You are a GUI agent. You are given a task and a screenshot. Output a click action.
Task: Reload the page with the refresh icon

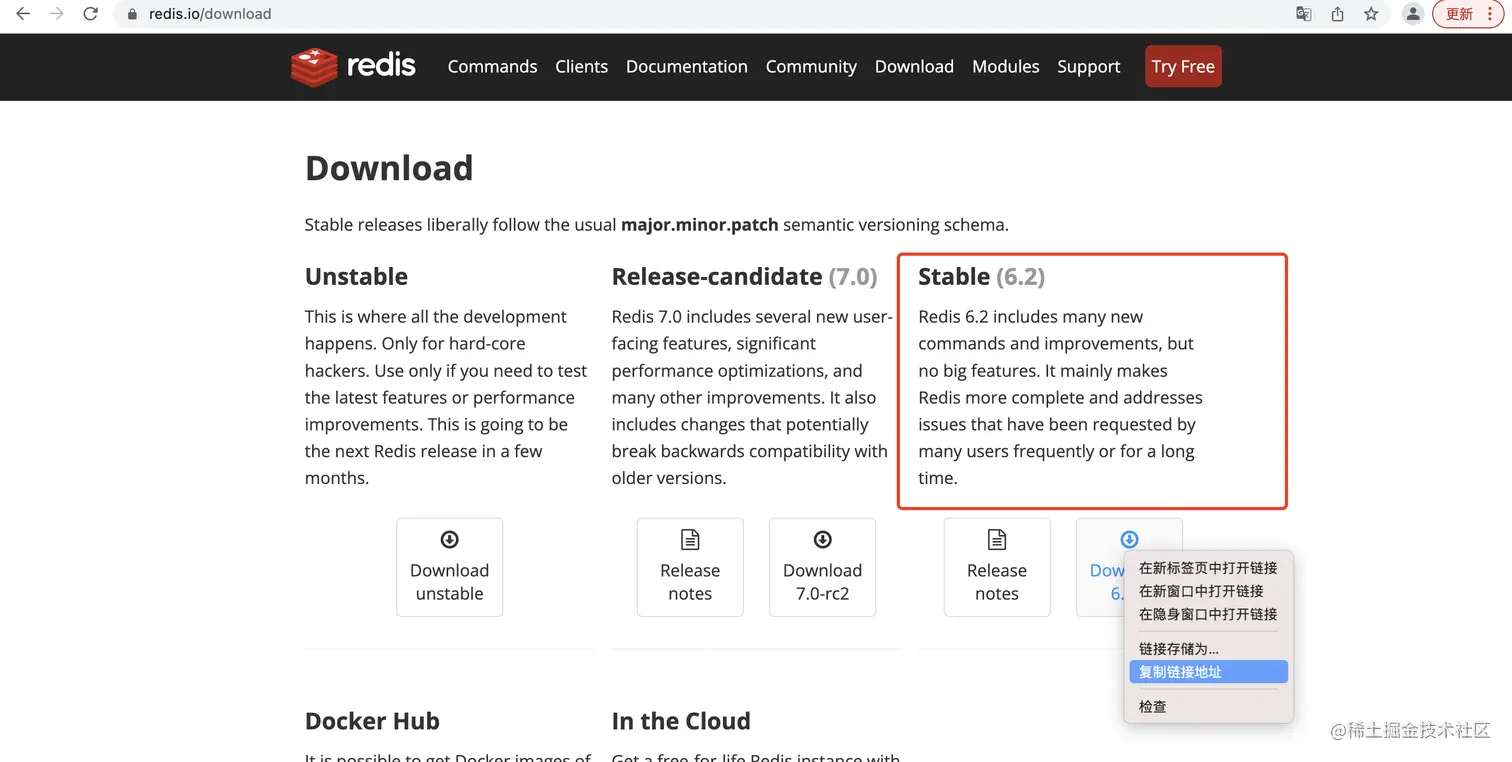coord(91,14)
